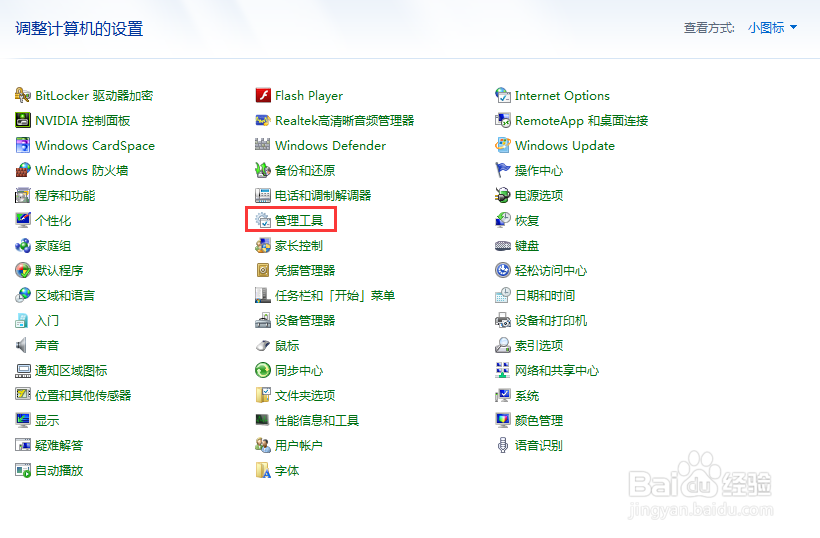820x538 pixels.
Task: Click the BitLocker drive encryption icon
Action: tap(22, 96)
